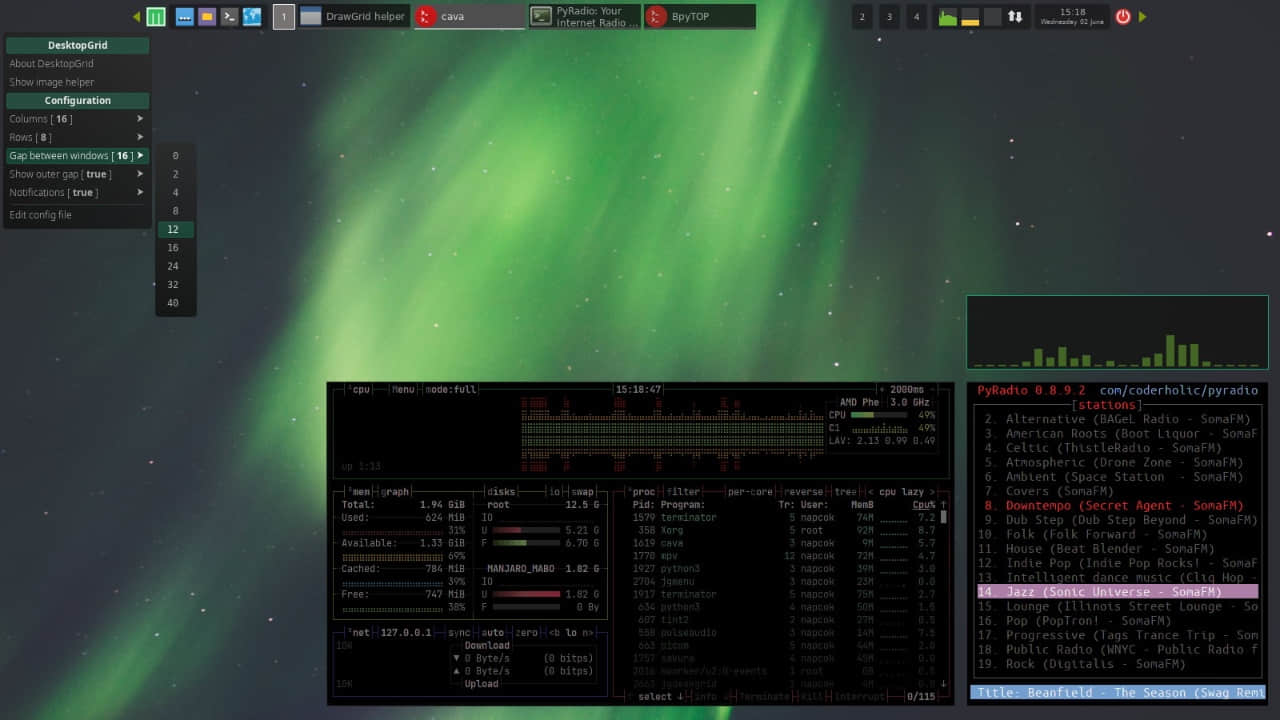
Task: Click the up/down network arrows tray icon
Action: coord(1016,16)
